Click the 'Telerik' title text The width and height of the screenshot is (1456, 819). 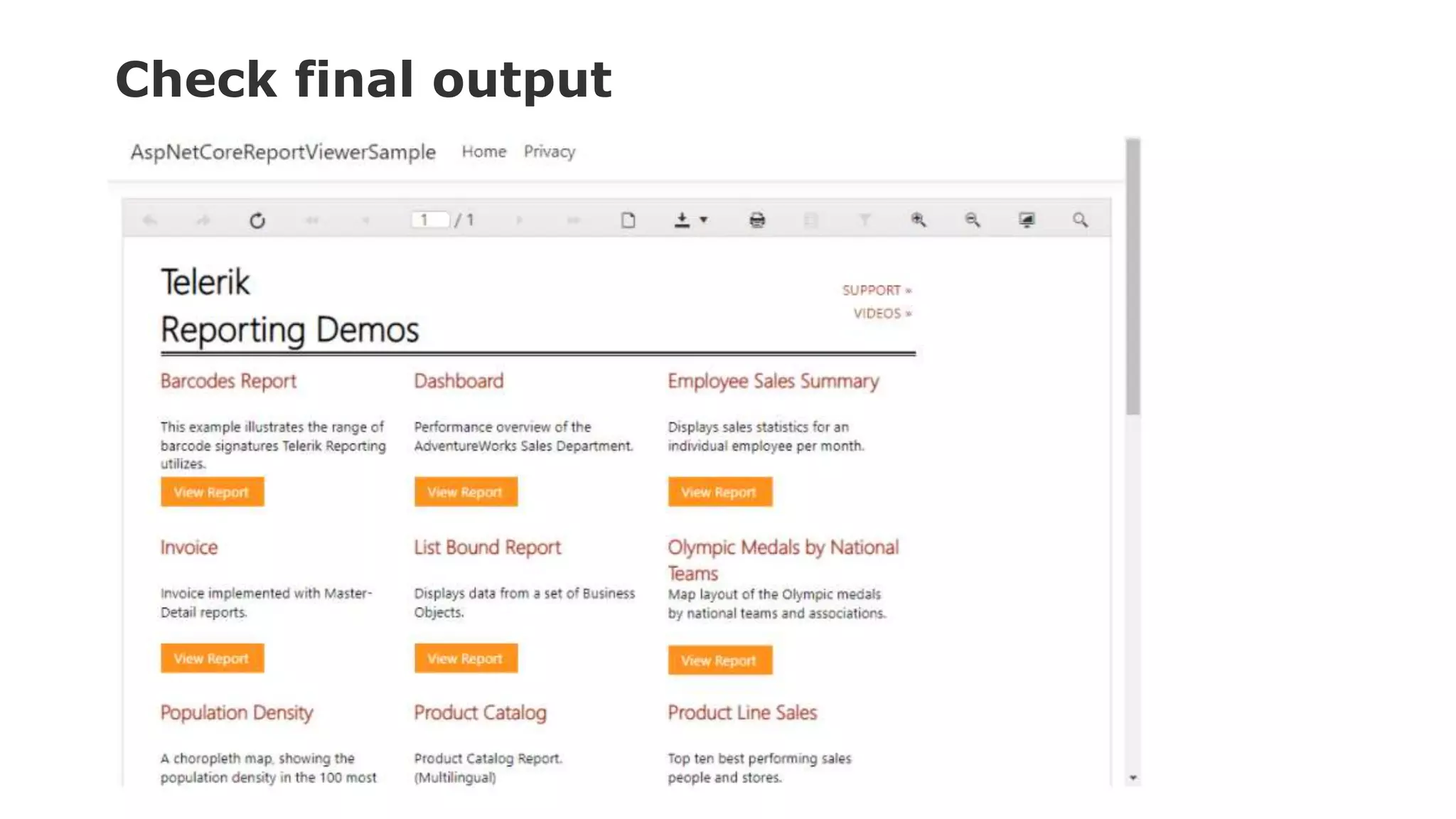205,282
